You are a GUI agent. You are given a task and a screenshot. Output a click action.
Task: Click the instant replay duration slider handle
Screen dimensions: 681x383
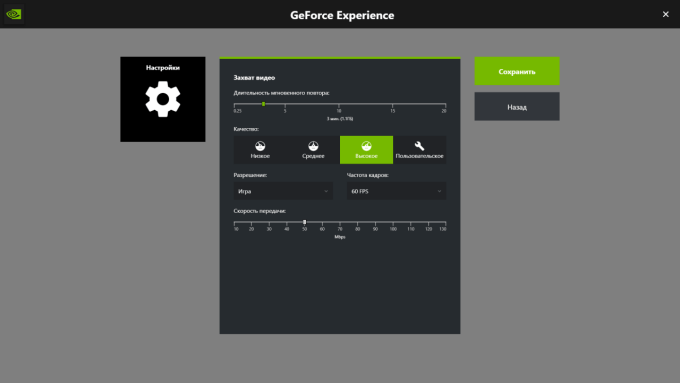coord(264,104)
